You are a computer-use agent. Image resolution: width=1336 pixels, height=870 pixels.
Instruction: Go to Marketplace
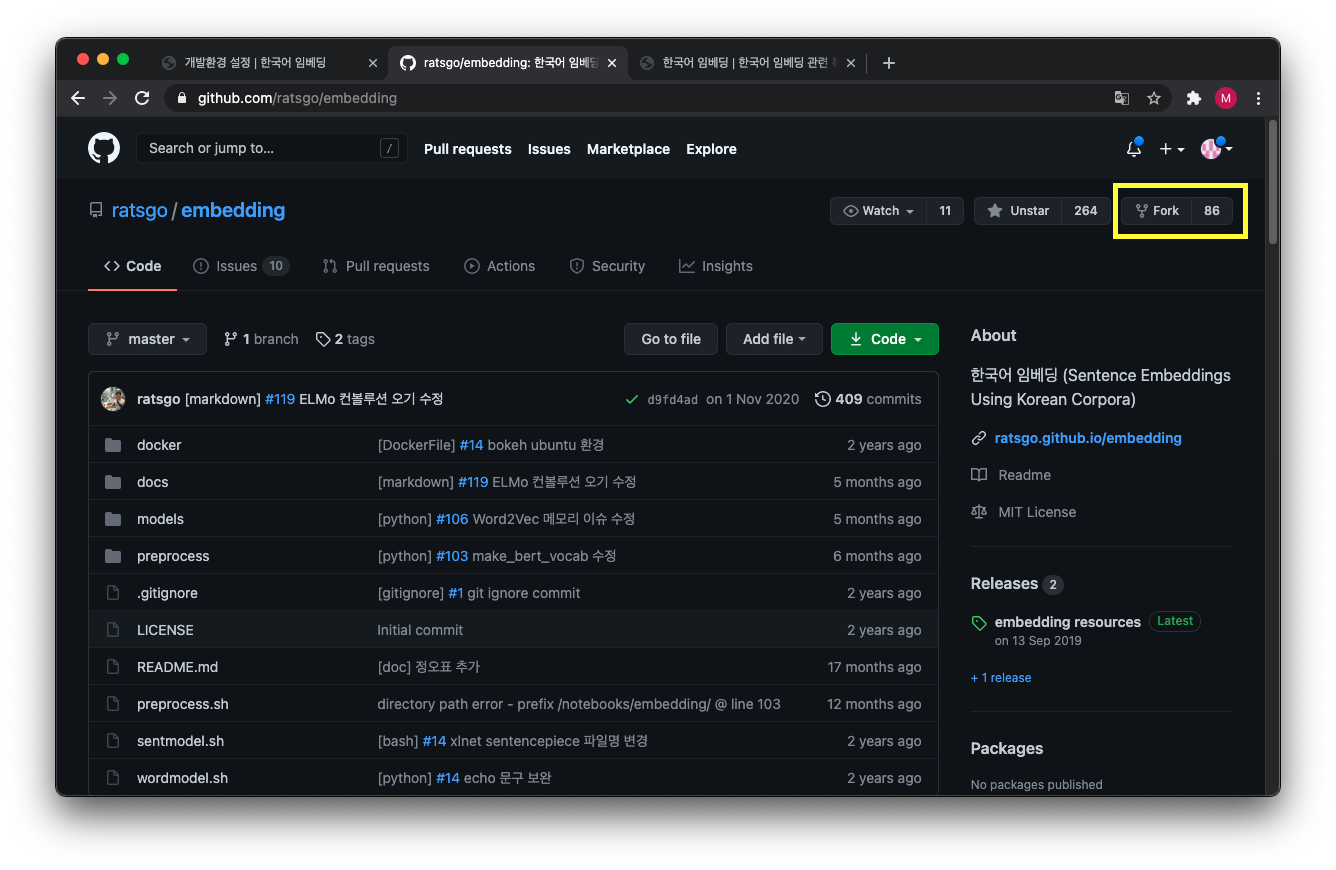point(628,149)
